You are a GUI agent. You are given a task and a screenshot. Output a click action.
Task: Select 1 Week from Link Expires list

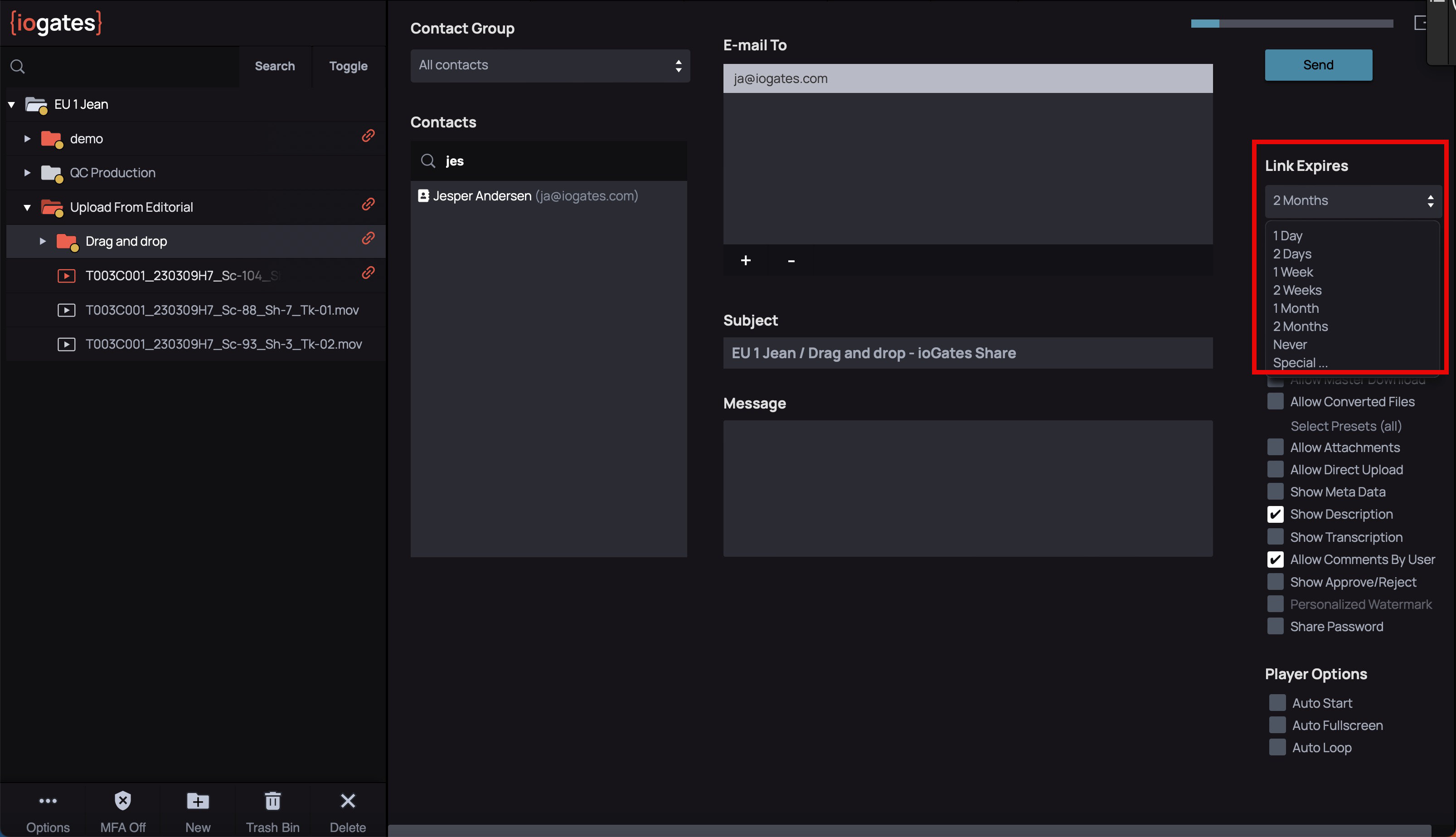click(x=1293, y=272)
